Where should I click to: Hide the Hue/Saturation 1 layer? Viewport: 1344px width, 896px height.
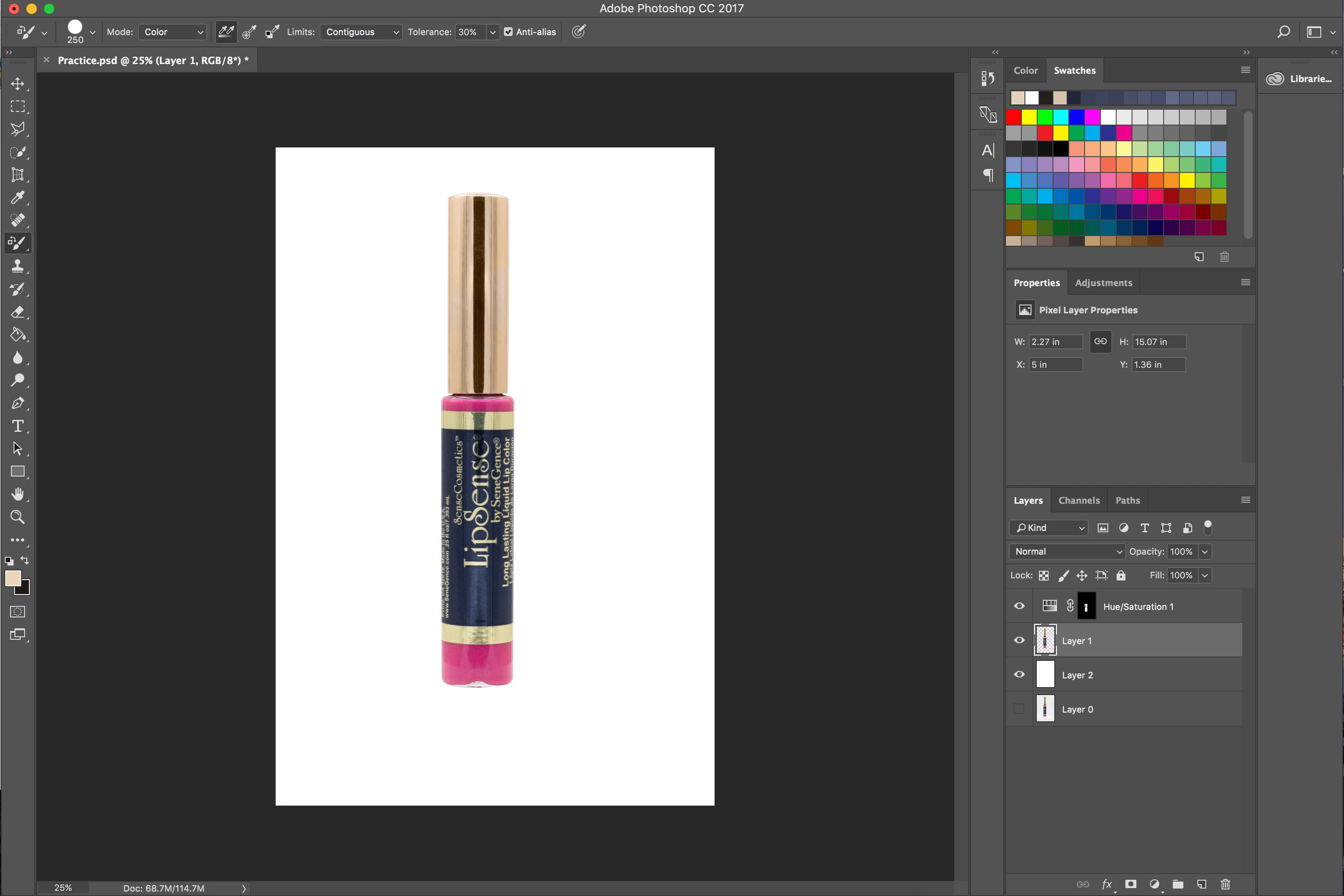(1019, 606)
